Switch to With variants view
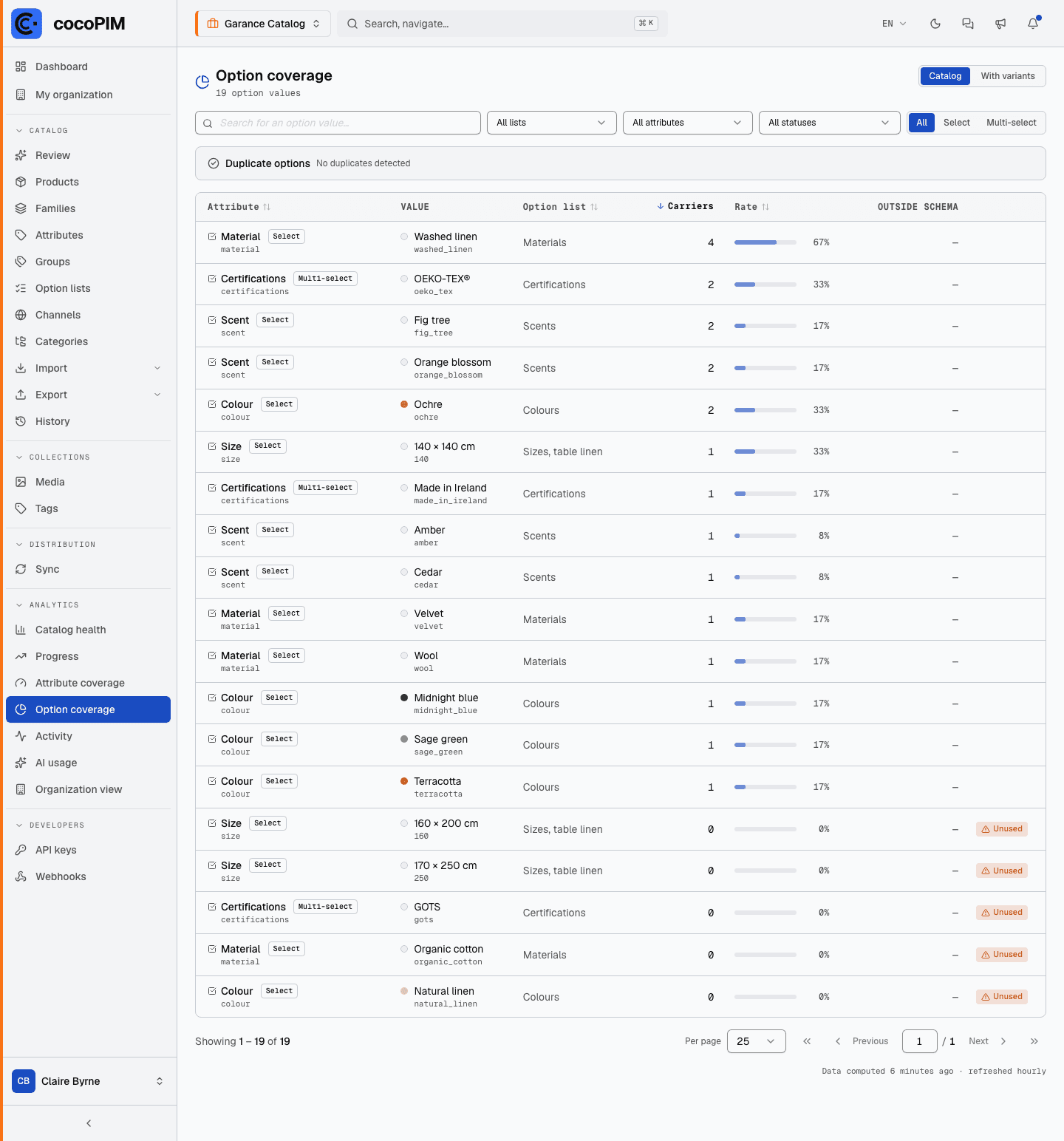The height and width of the screenshot is (1141, 1064). 1008,76
